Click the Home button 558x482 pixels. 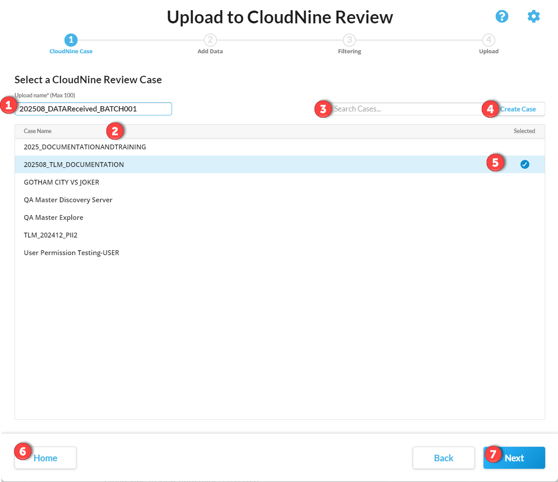click(x=45, y=458)
